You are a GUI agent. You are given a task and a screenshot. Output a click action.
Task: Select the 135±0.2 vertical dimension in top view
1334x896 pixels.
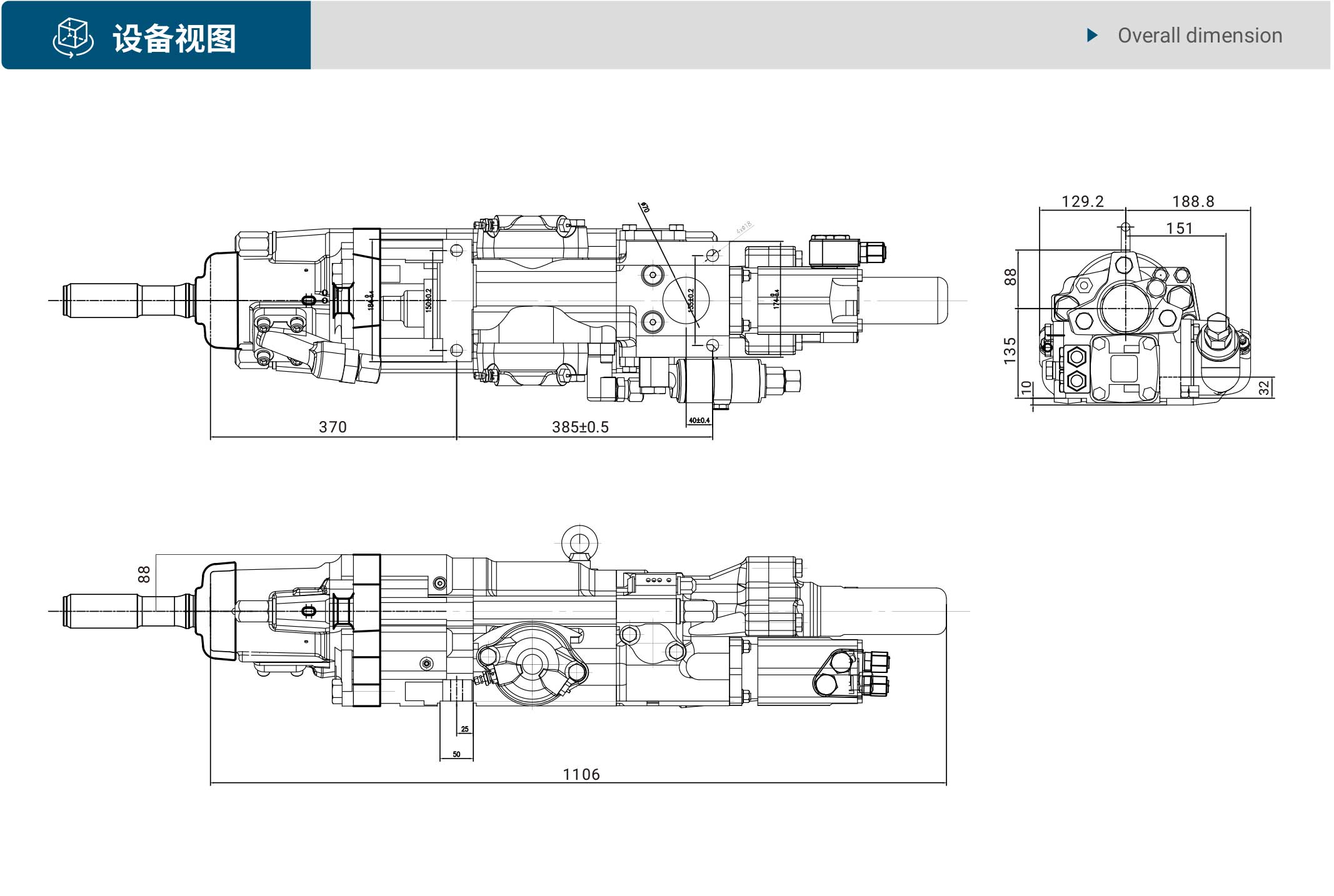691,300
